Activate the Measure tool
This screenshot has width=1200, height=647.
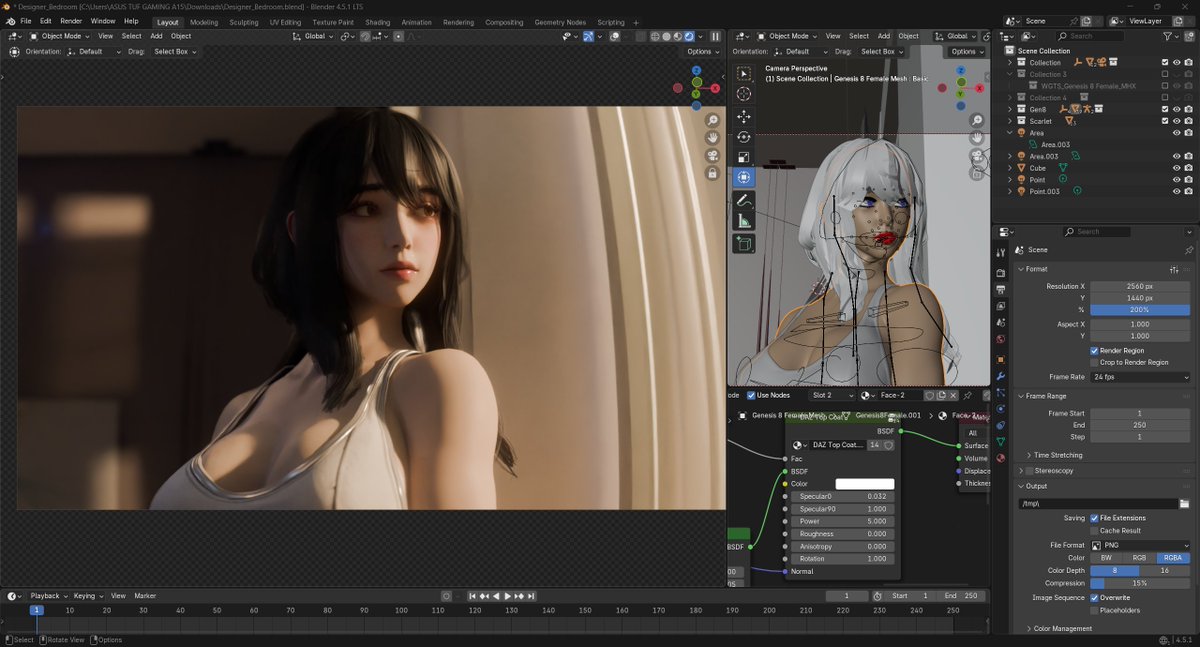coord(744,221)
